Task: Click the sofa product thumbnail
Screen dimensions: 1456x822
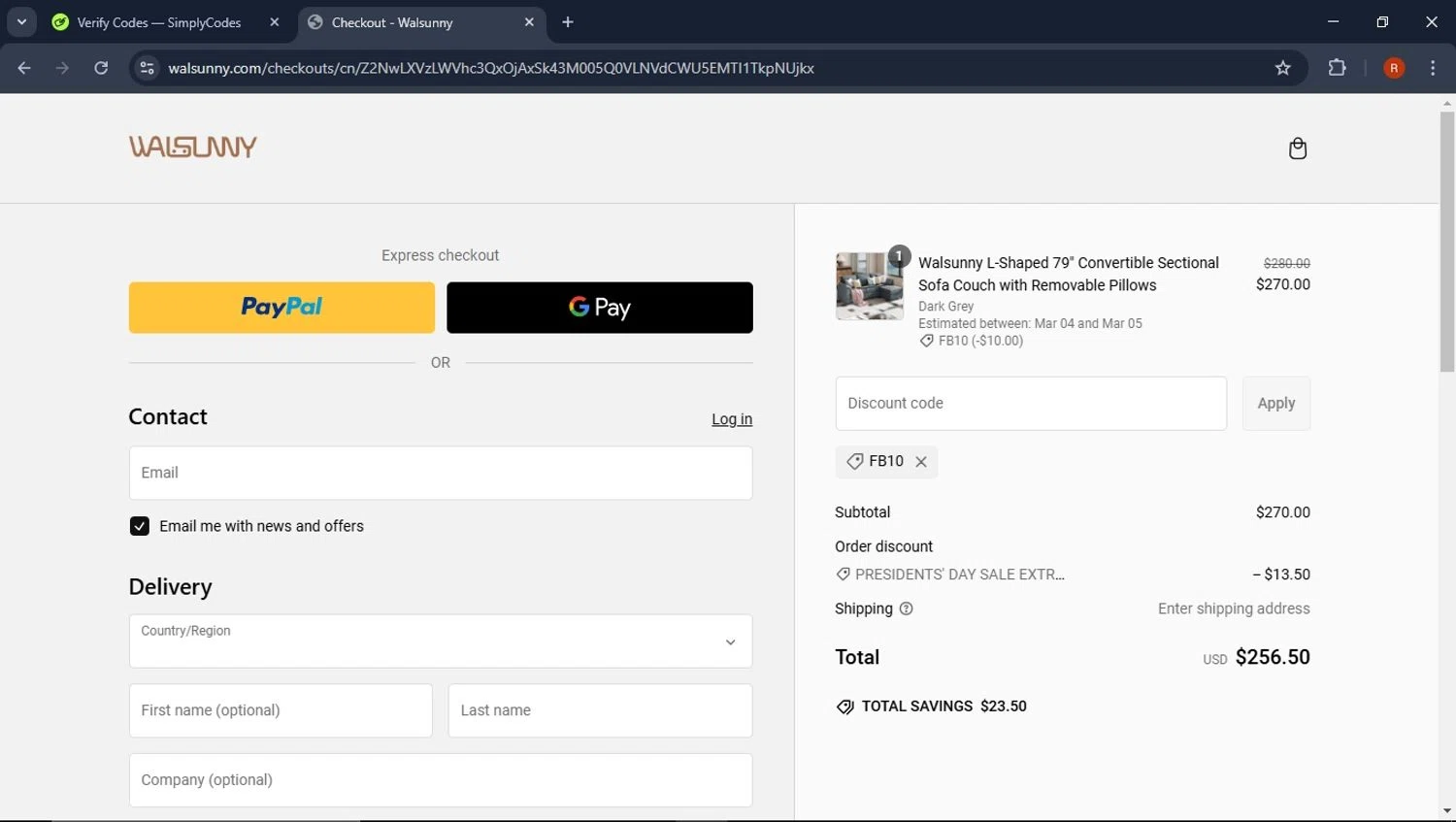Action: click(x=870, y=286)
